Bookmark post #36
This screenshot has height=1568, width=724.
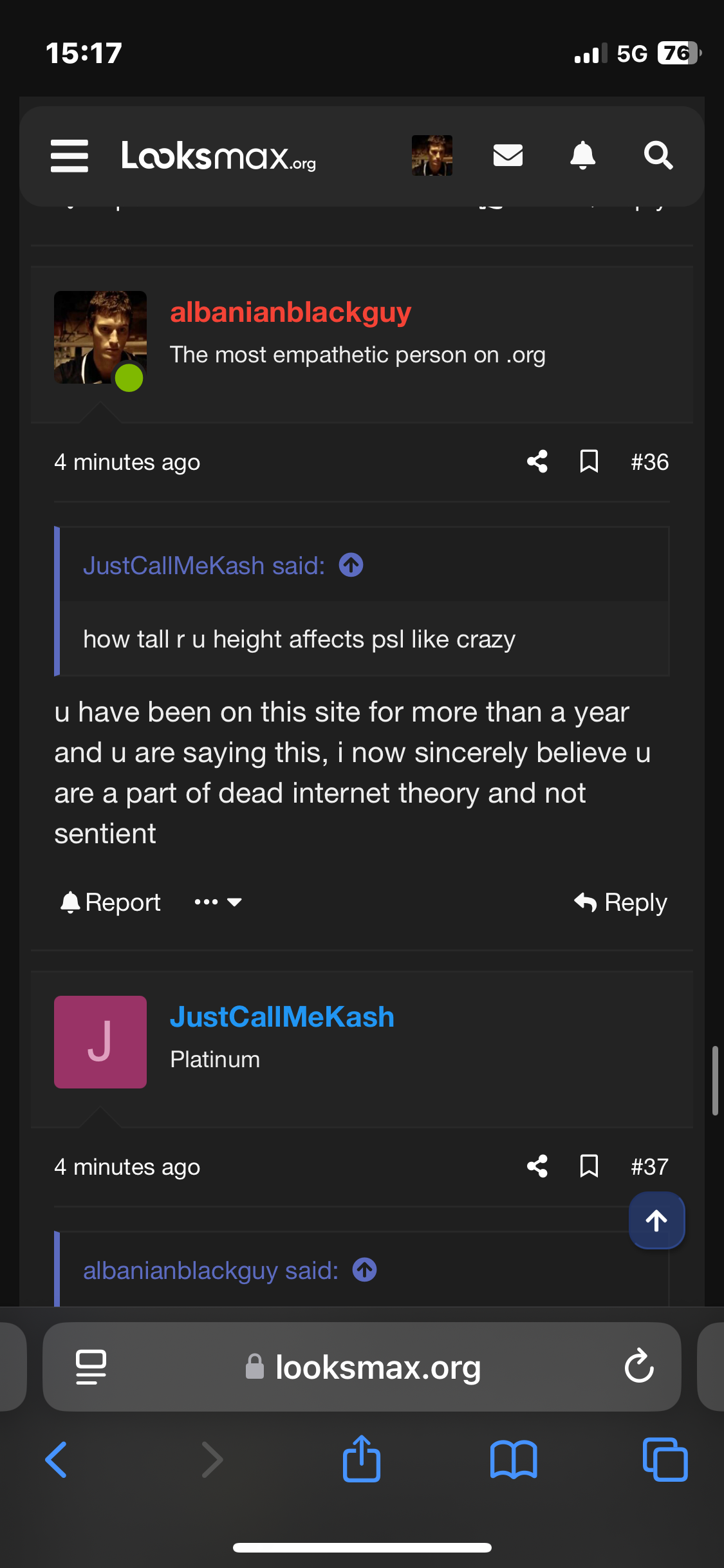point(589,462)
